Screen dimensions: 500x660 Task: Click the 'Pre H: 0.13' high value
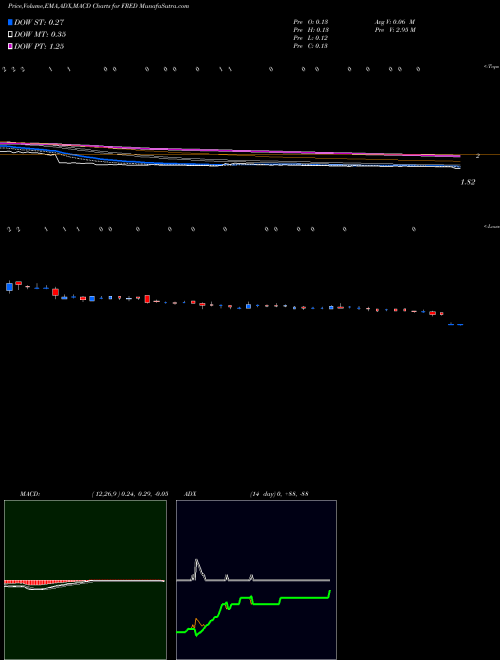(x=311, y=30)
